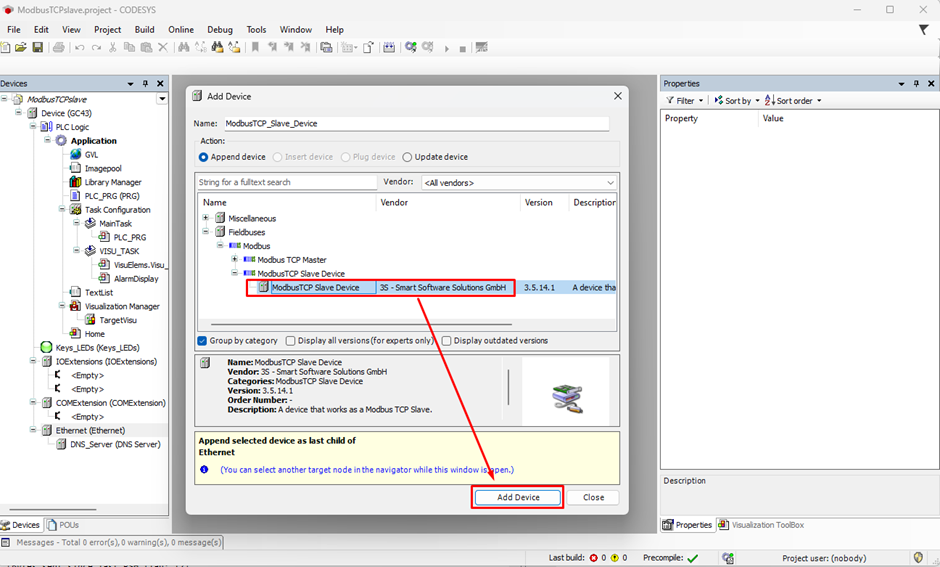Click the Modbus device thumbnail image
This screenshot has width=940, height=567.
click(567, 398)
